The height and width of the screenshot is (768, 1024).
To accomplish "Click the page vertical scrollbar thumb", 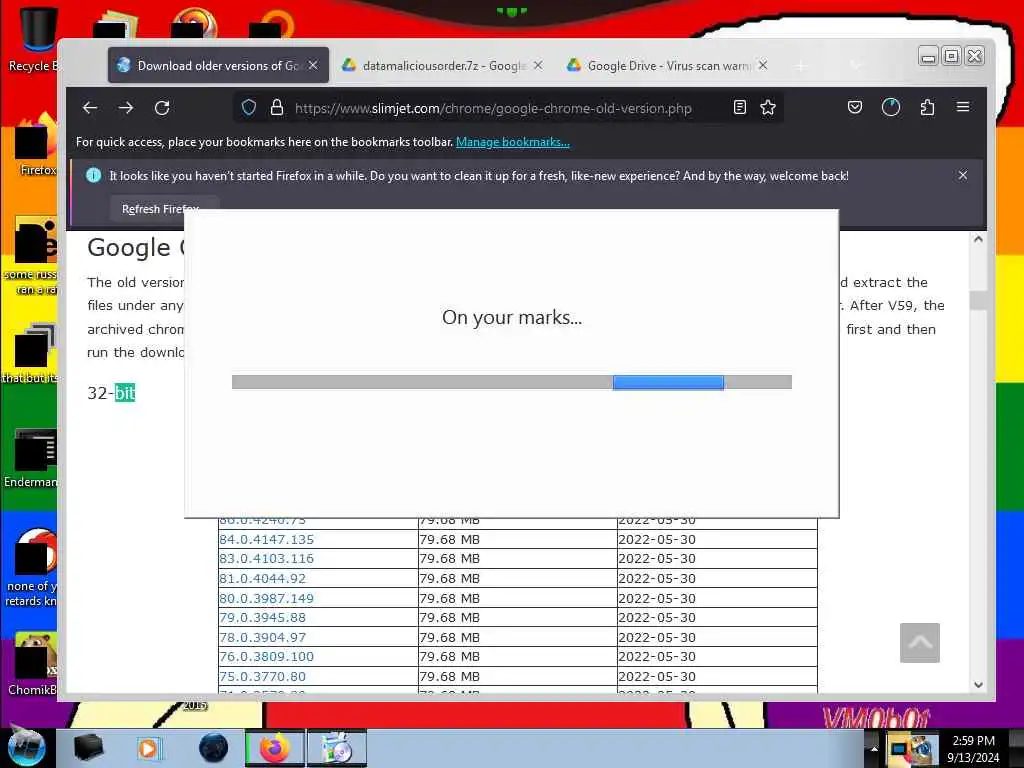I will [978, 300].
